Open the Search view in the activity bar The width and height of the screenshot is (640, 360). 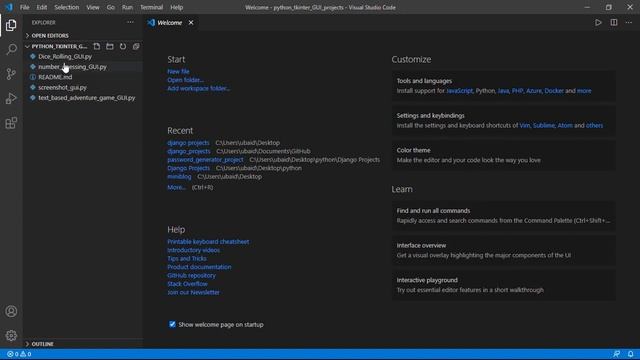tap(11, 49)
